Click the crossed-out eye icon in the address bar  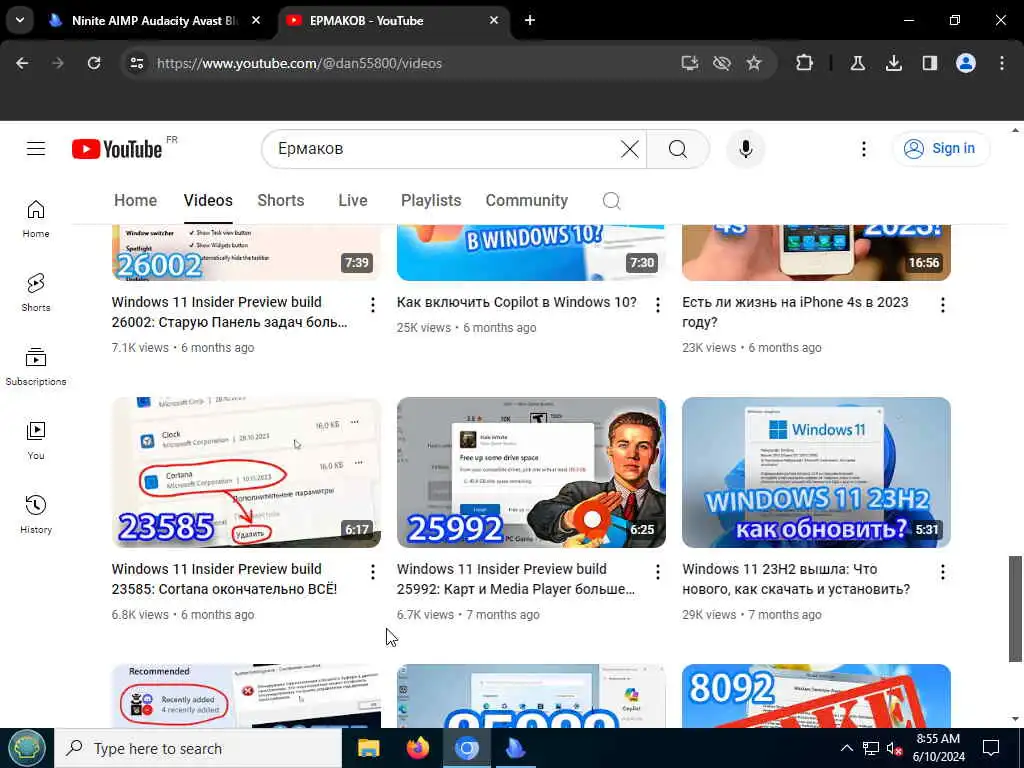[722, 63]
